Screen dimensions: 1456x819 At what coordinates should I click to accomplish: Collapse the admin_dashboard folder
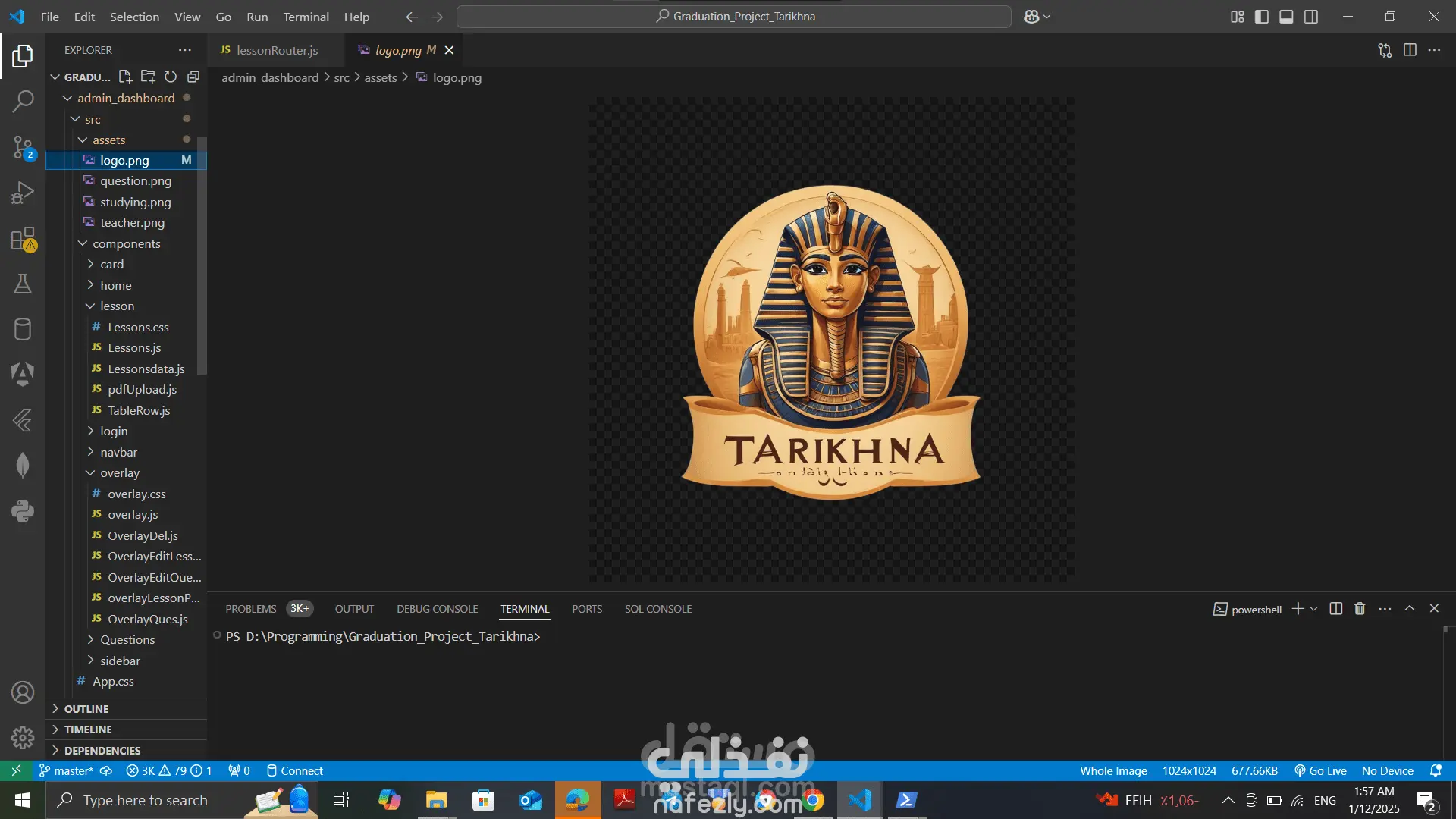click(126, 99)
